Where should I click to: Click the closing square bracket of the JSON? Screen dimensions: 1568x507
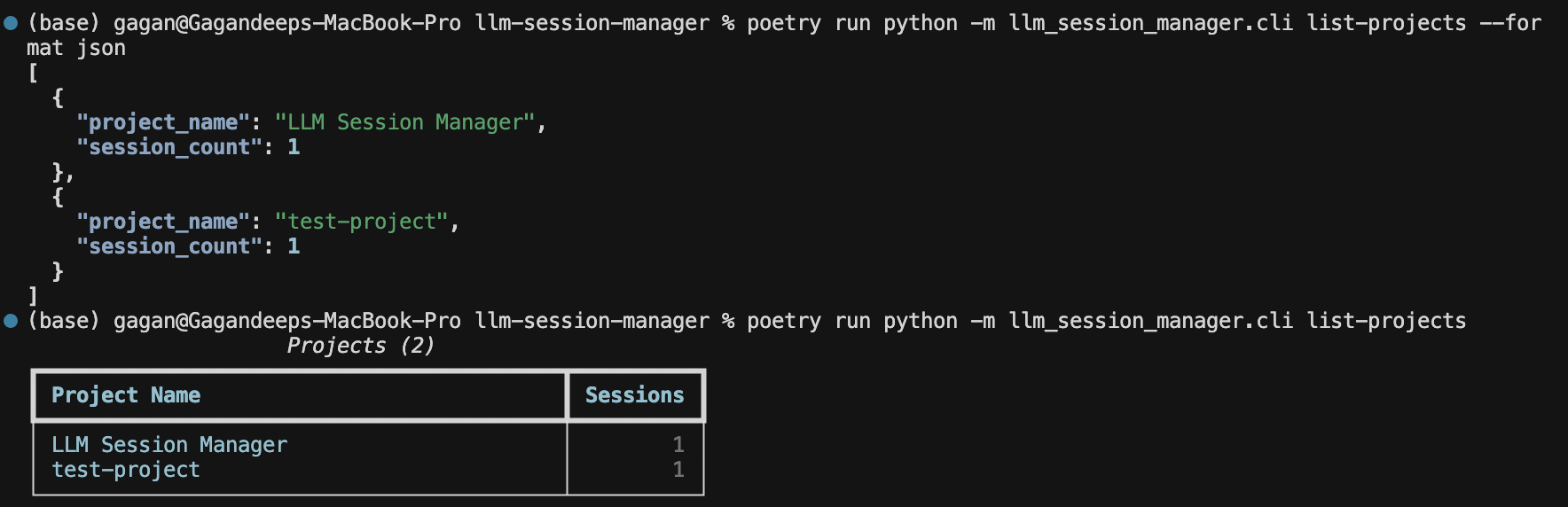click(33, 296)
